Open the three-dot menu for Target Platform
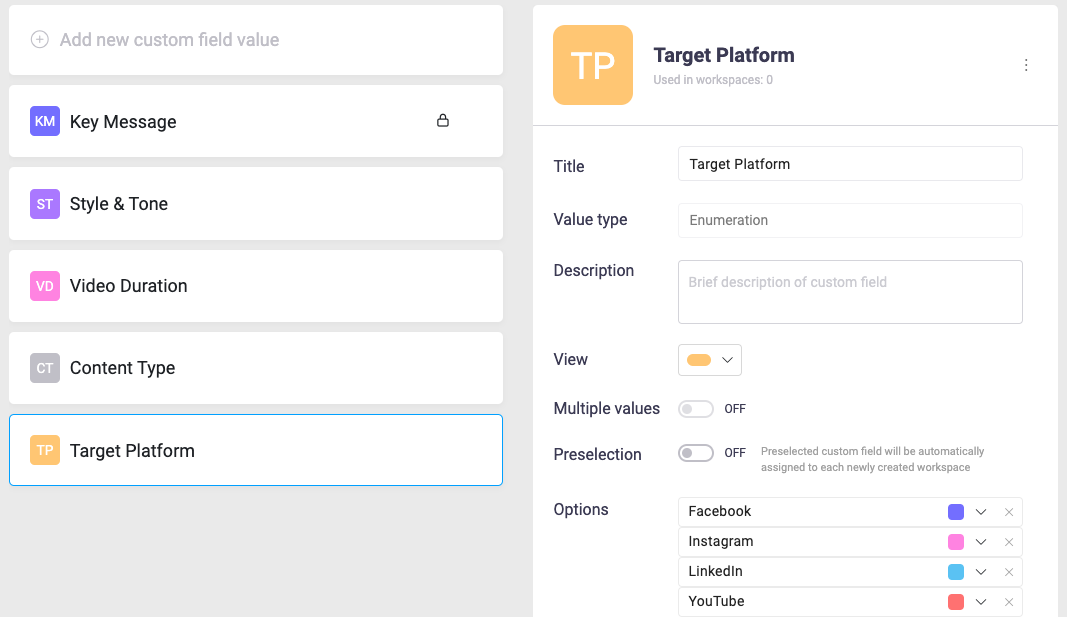The width and height of the screenshot is (1067, 617). pos(1026,65)
